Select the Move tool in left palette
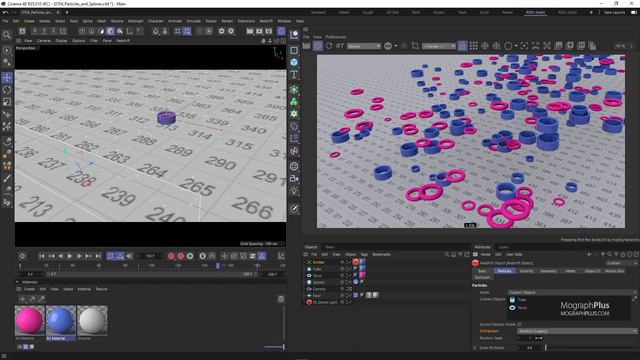The width and height of the screenshot is (640, 360). point(7,78)
